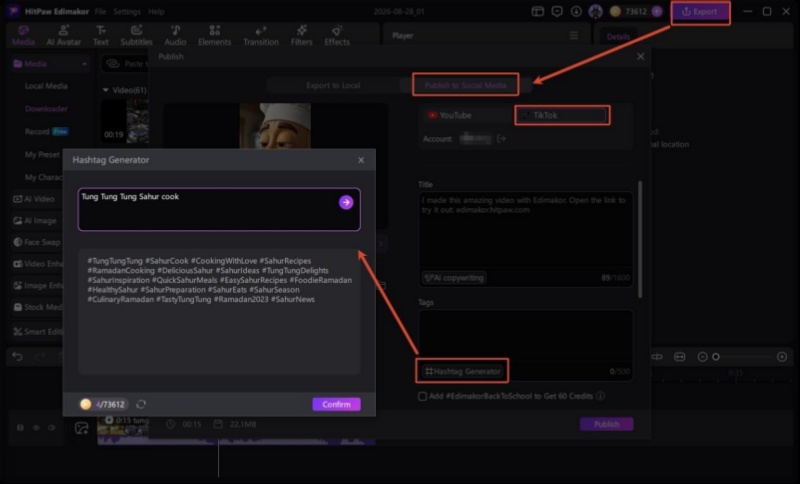Open Face Swap in sidebar

37,242
